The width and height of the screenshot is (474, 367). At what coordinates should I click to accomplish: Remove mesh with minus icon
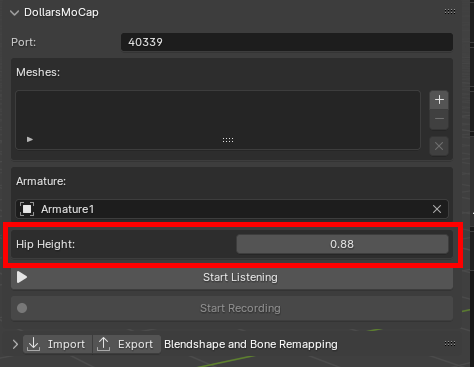pos(439,119)
